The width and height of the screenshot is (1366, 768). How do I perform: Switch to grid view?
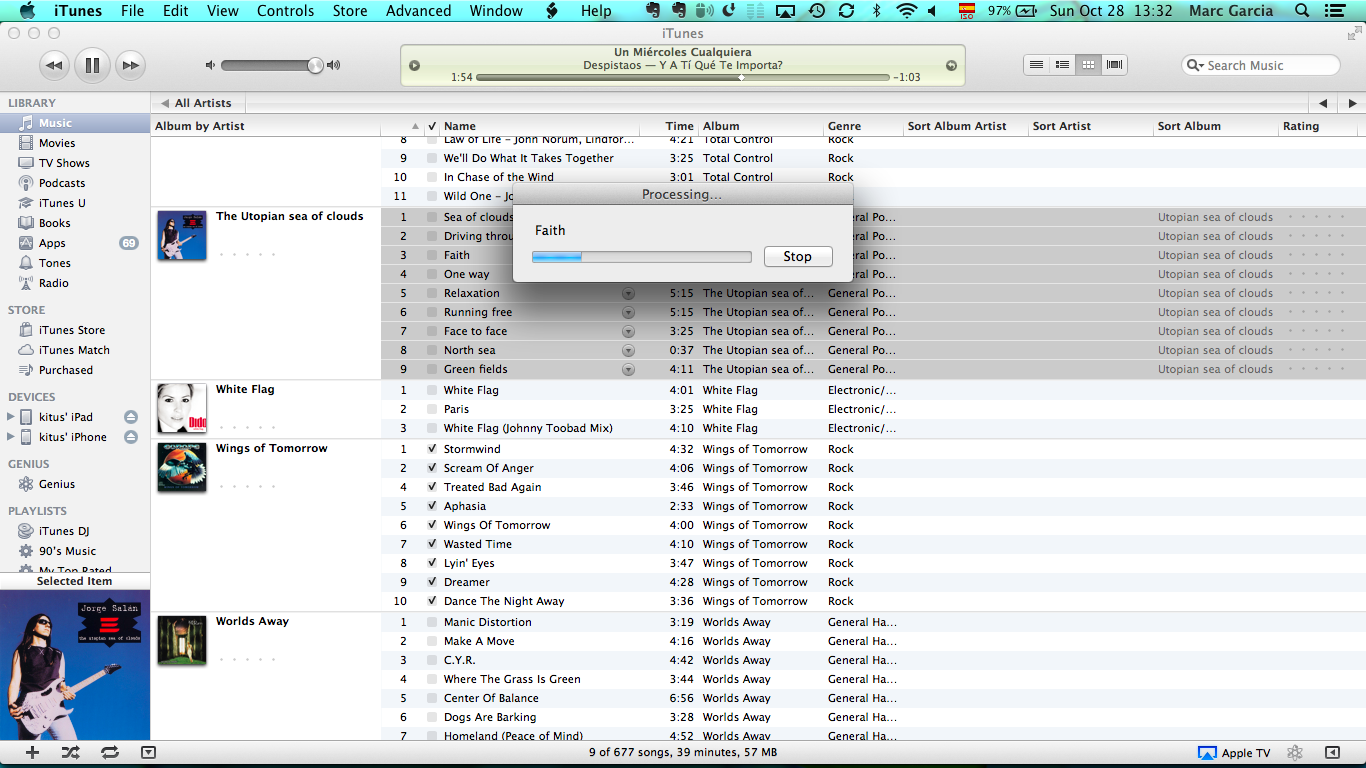(1088, 65)
